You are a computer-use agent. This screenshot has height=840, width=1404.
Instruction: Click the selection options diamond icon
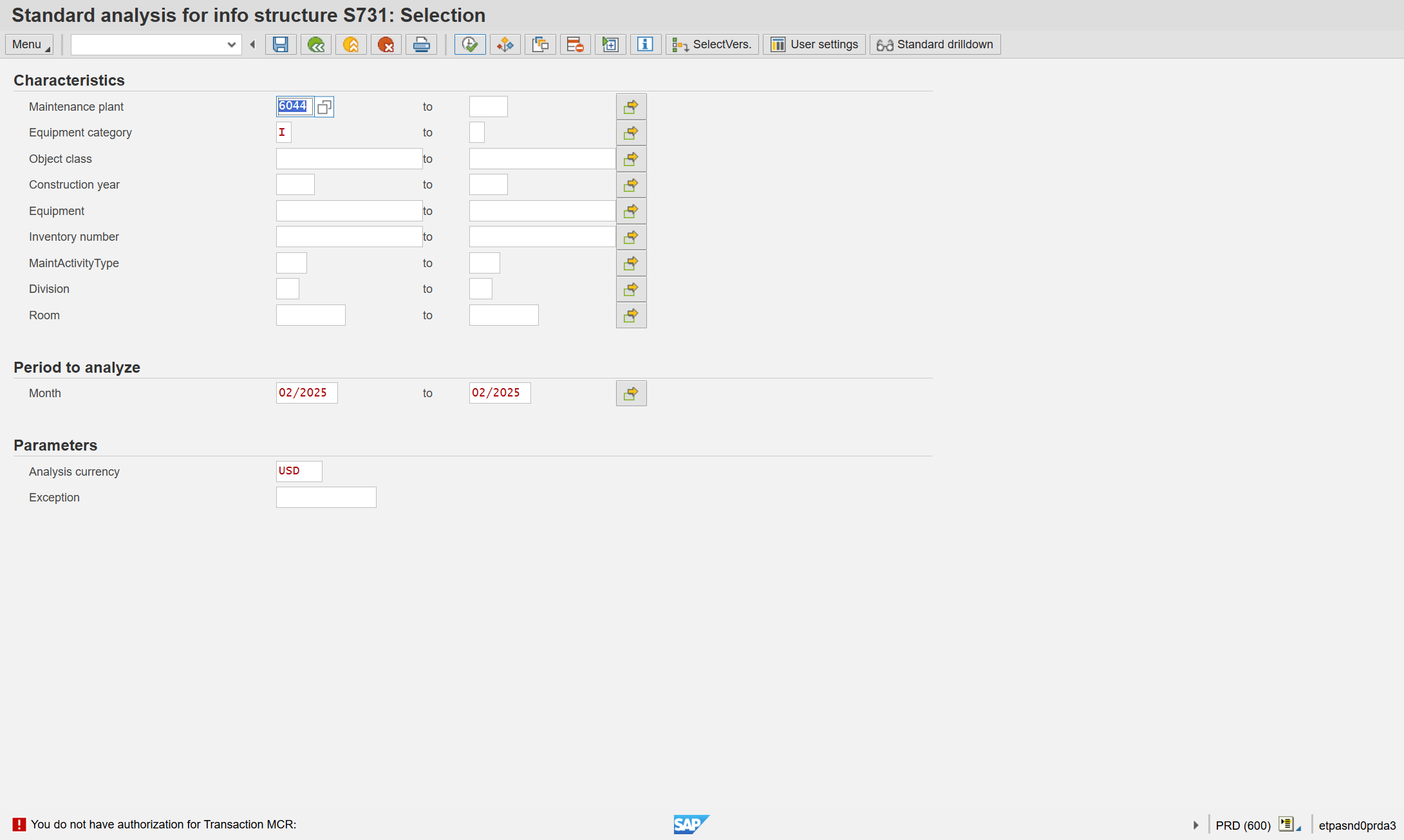[505, 44]
